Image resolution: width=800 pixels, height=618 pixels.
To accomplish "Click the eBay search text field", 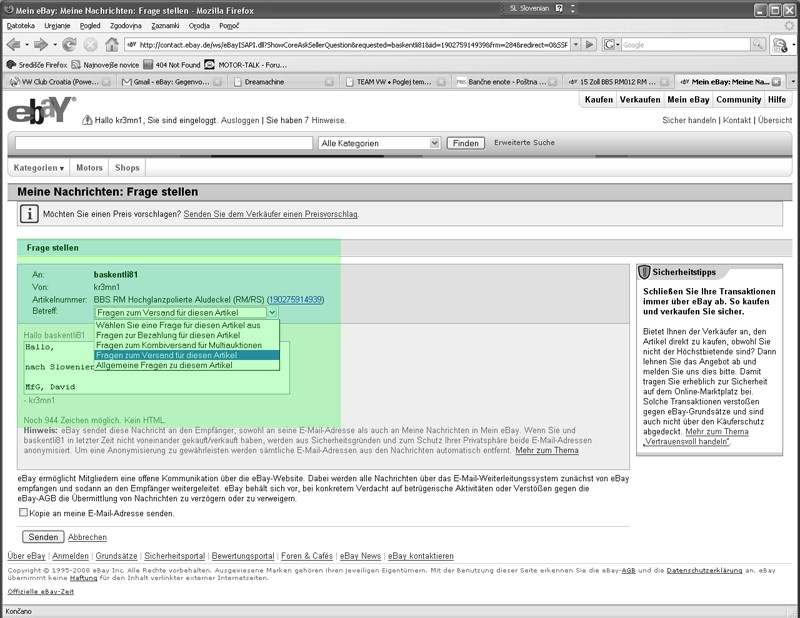I will (x=163, y=143).
